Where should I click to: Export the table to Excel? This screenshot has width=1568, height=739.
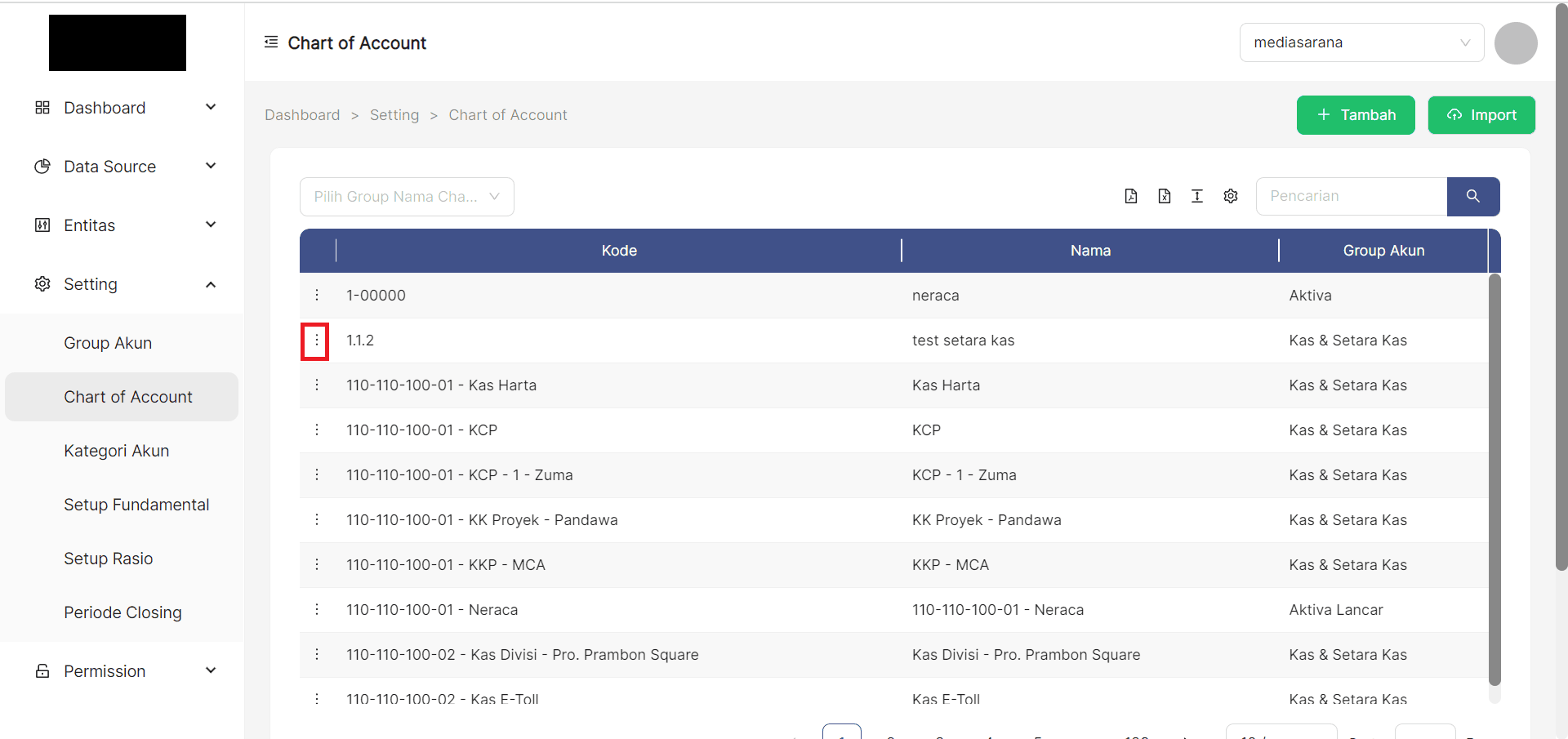point(1165,196)
